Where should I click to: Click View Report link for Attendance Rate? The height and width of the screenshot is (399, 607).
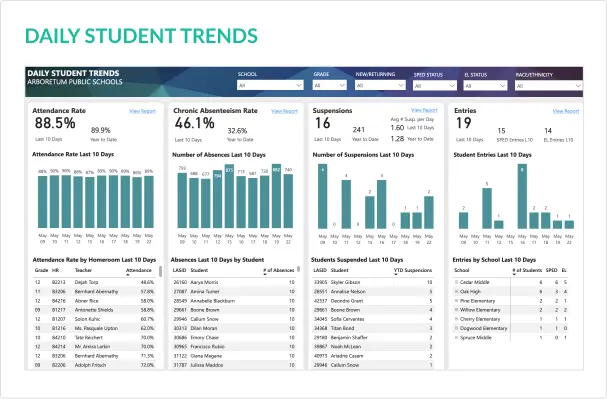(142, 111)
